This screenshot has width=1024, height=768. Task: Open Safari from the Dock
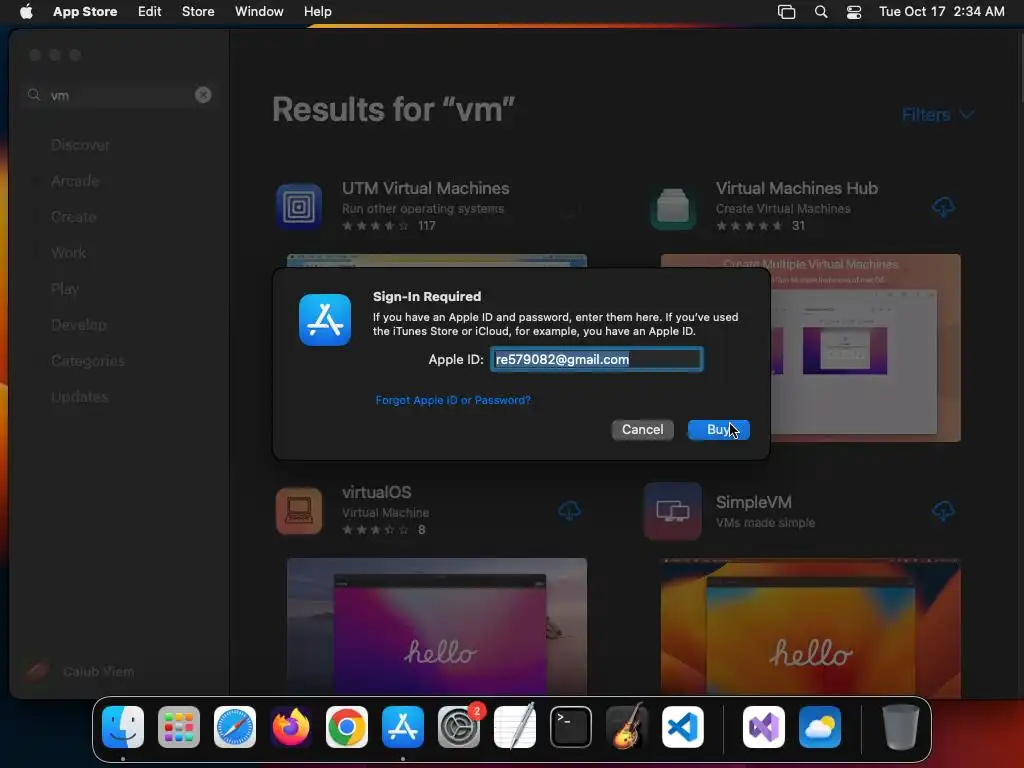pyautogui.click(x=235, y=727)
